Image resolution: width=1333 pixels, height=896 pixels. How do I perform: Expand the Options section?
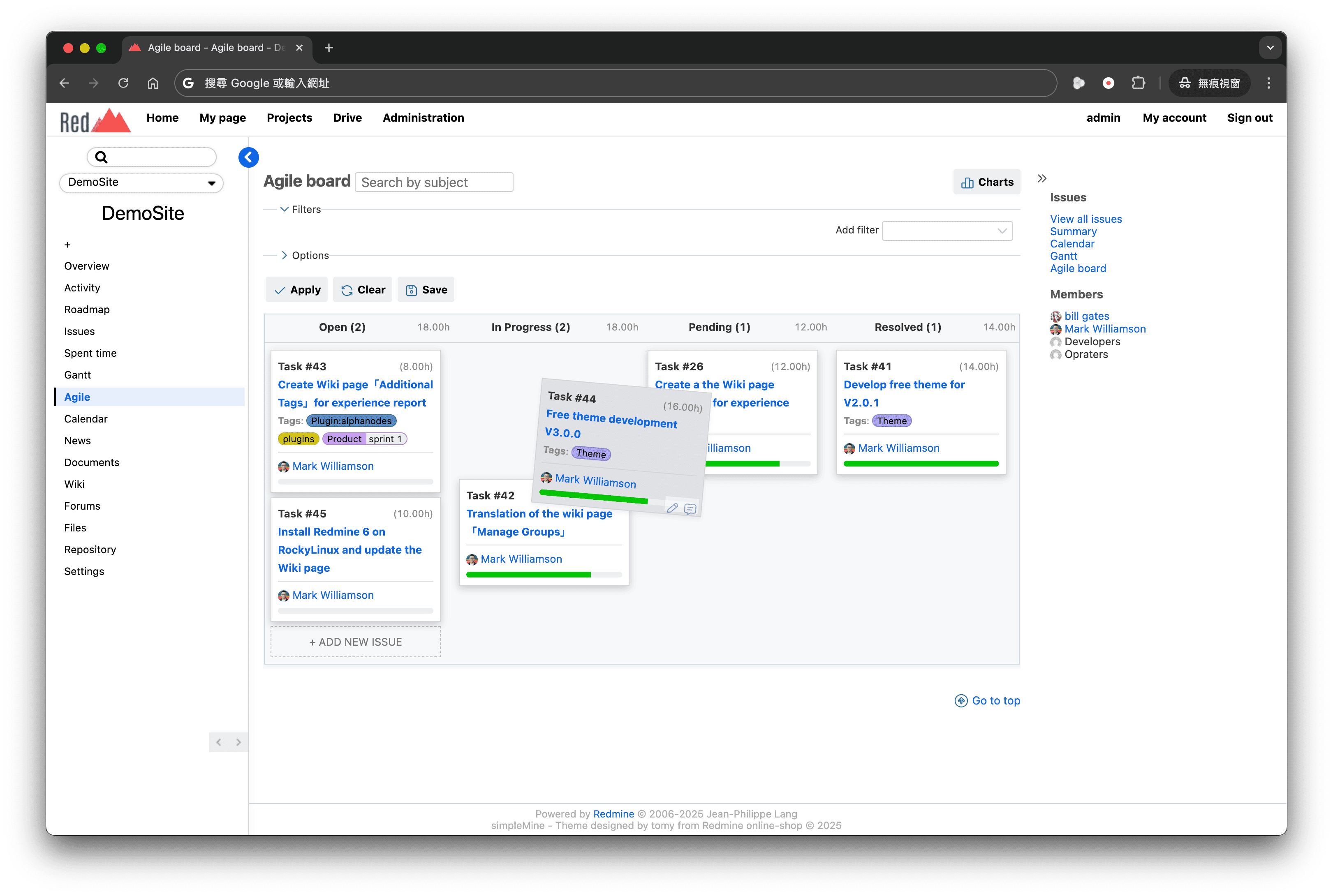[304, 255]
